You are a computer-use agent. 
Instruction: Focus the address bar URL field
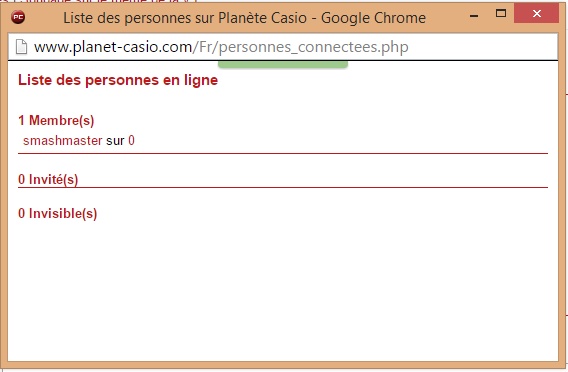coord(283,47)
